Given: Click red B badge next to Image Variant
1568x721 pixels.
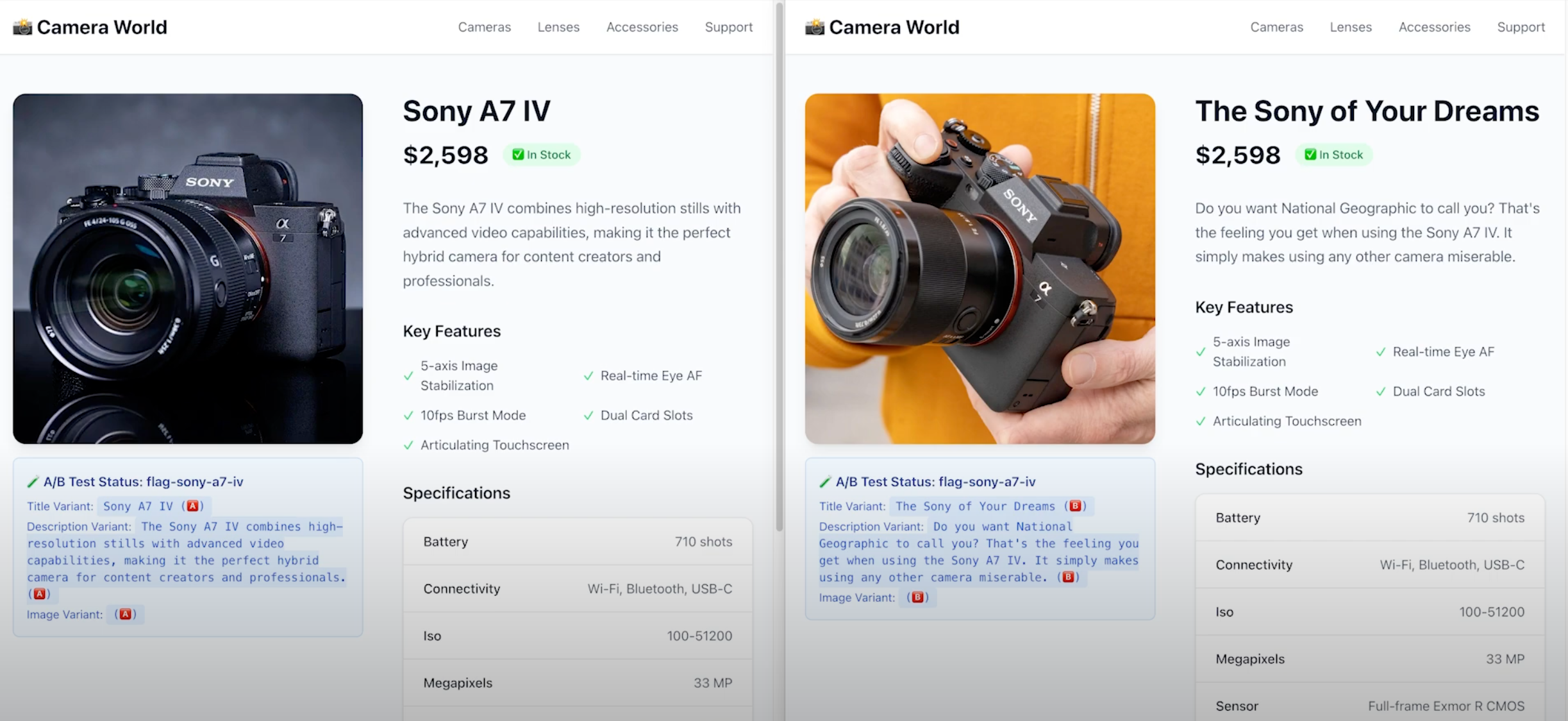Looking at the screenshot, I should tap(917, 598).
